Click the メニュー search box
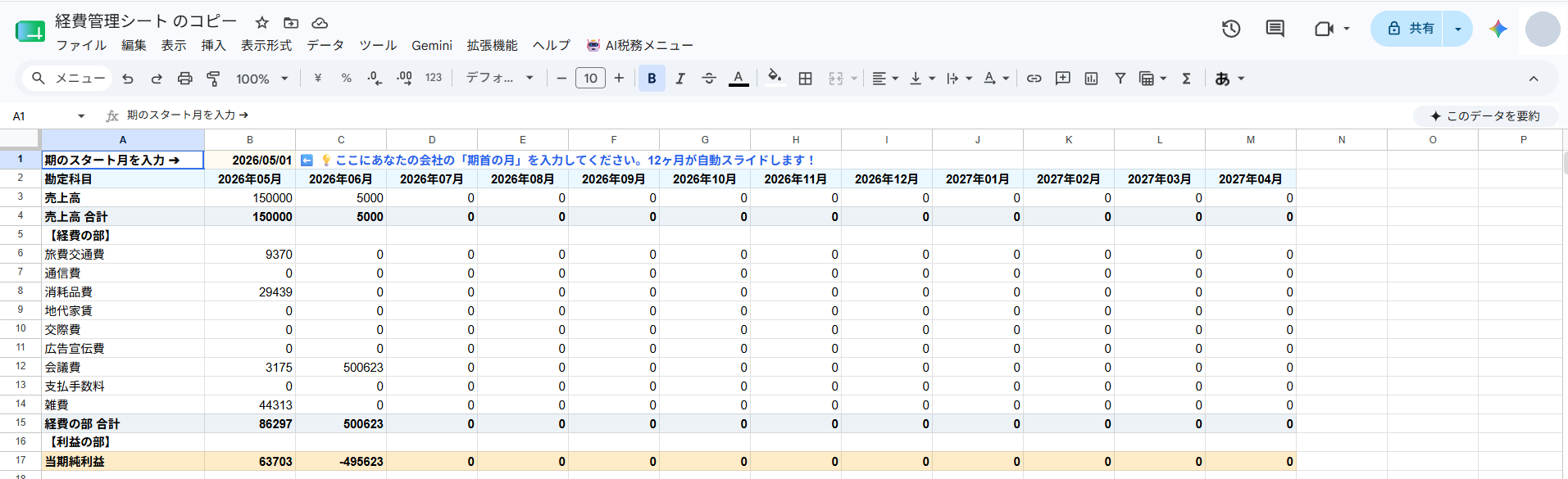The image size is (1568, 479). click(x=69, y=79)
